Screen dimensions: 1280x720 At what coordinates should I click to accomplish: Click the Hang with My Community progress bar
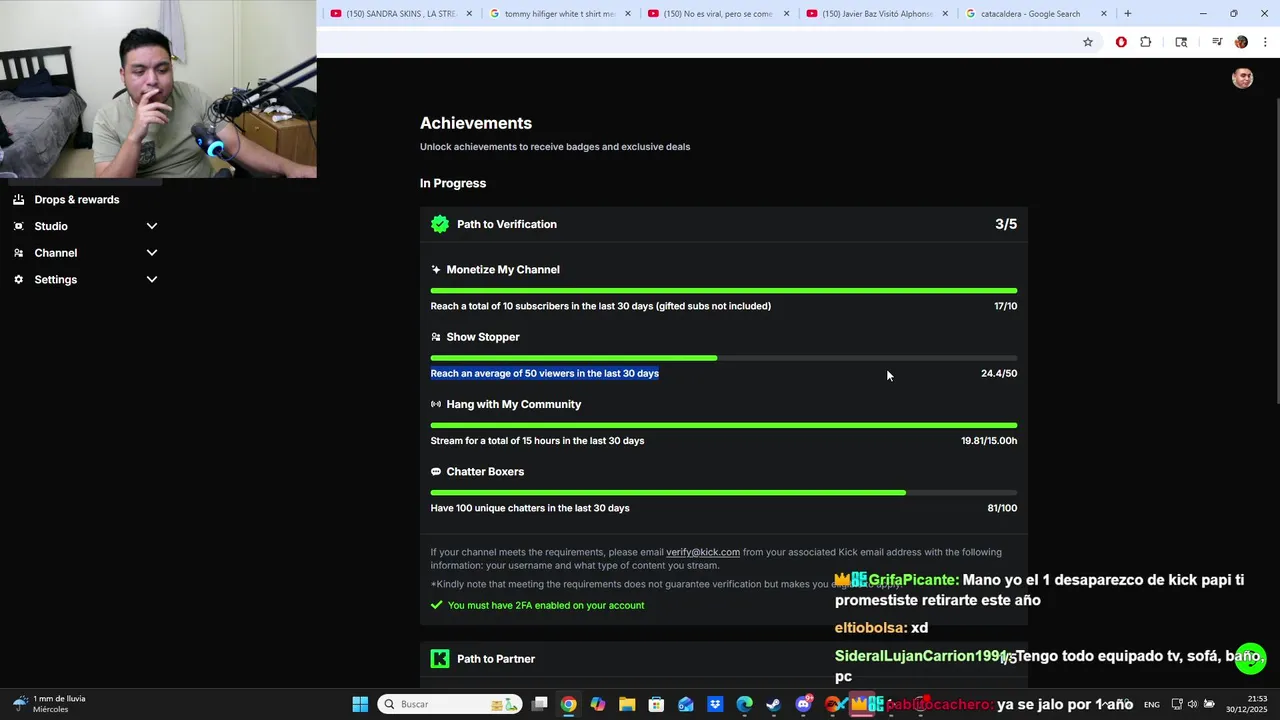point(724,425)
